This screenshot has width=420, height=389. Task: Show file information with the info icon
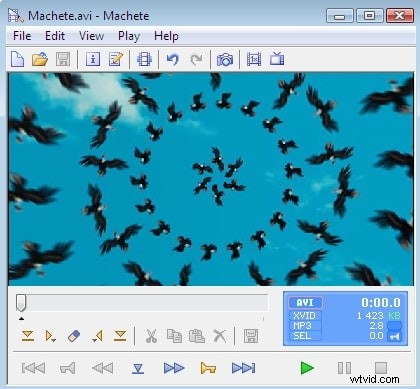pyautogui.click(x=93, y=59)
